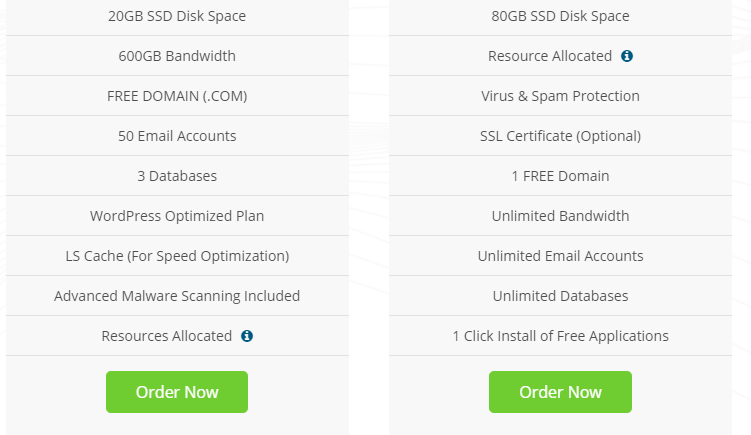
Task: Select the 80GB SSD Disk Space row
Action: (560, 16)
